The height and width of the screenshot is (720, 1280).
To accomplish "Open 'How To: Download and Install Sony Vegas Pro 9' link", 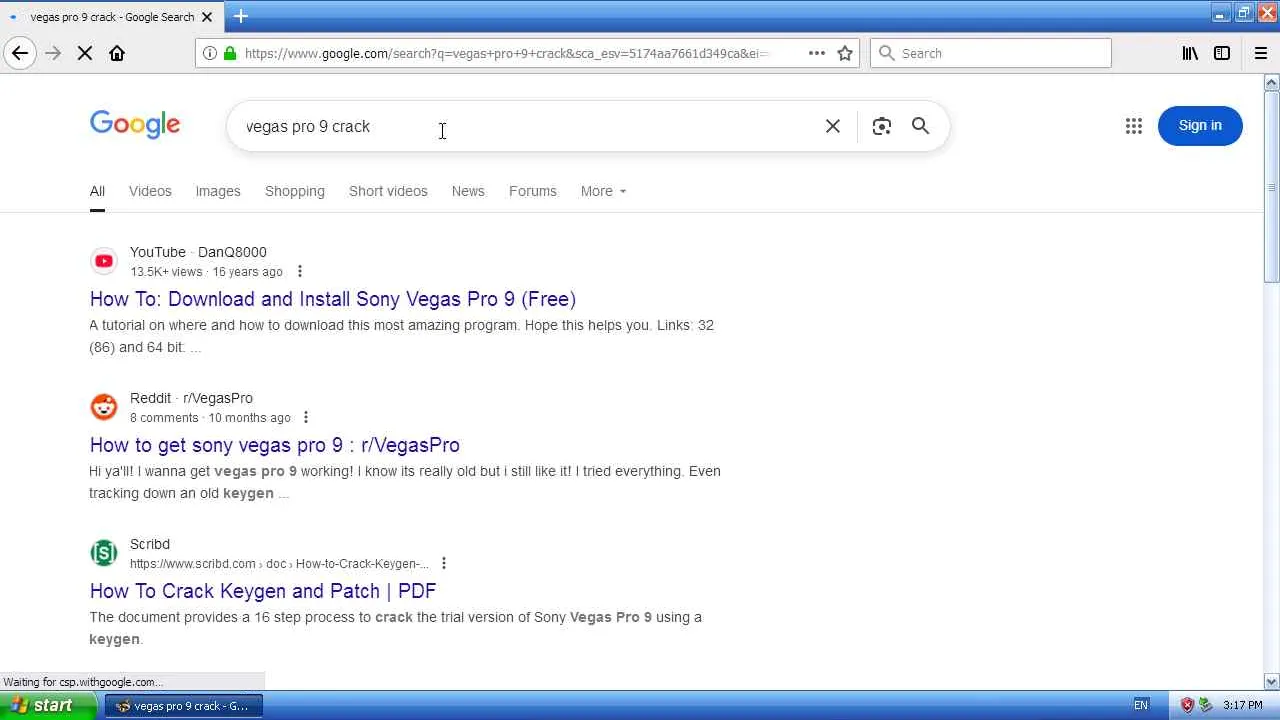I will 333,299.
